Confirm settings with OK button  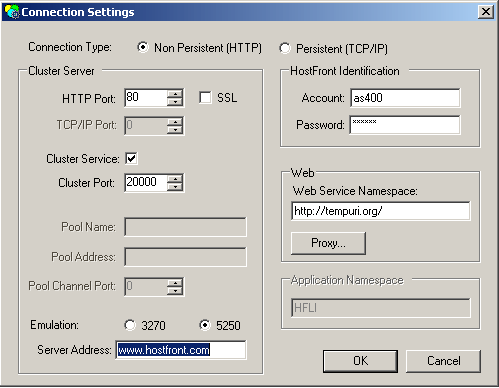point(360,361)
